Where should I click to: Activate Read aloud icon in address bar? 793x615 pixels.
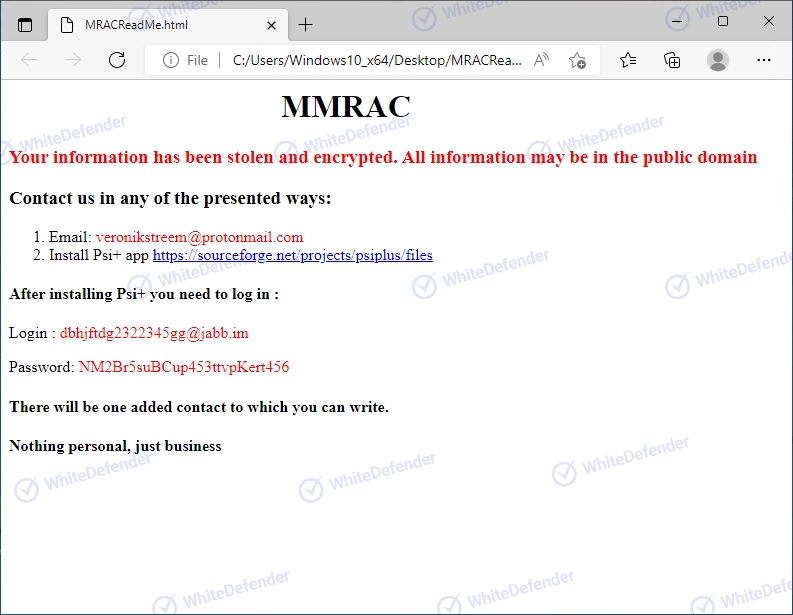[541, 60]
